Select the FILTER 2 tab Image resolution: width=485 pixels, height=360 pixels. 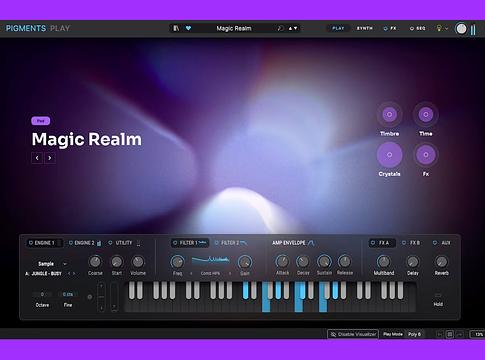coord(230,243)
